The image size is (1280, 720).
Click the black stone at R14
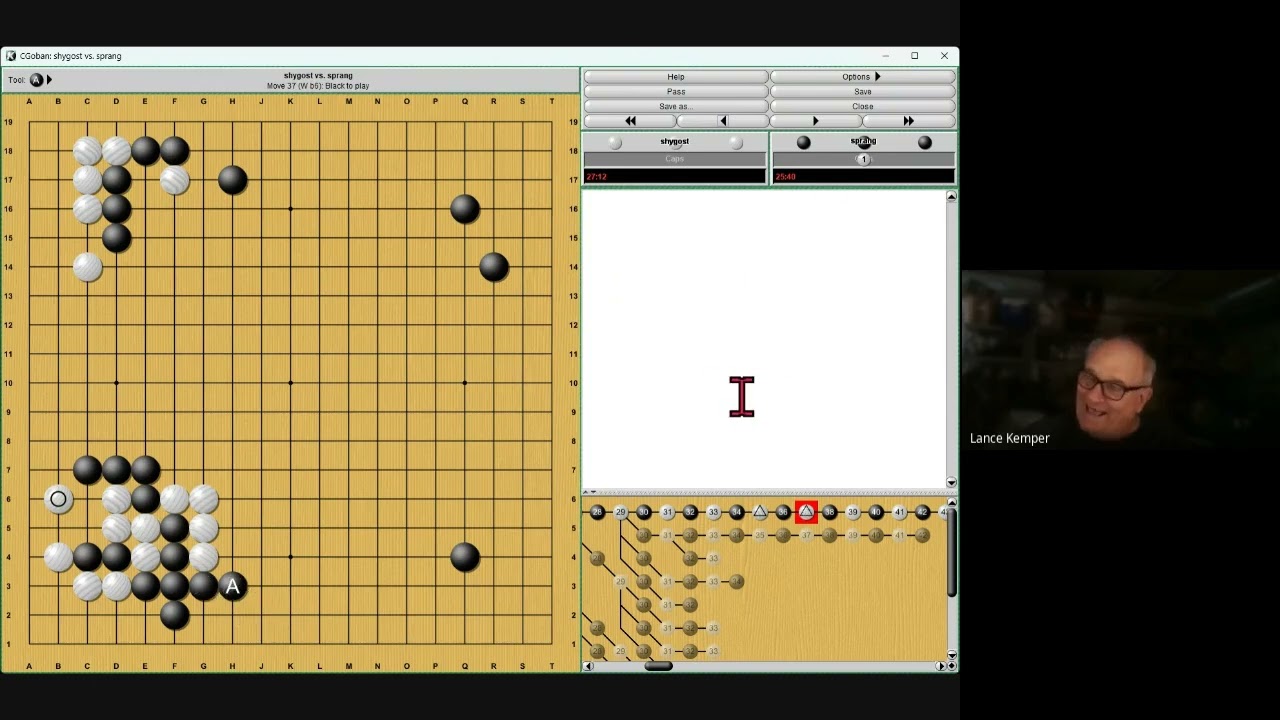pos(493,267)
